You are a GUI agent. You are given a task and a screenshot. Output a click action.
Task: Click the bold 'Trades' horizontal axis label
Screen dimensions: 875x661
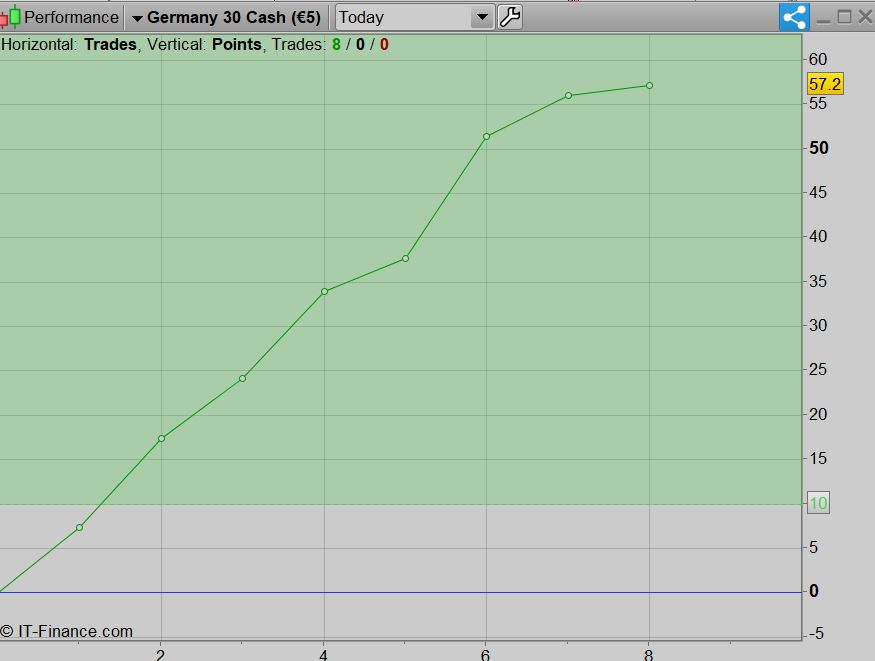(x=110, y=45)
